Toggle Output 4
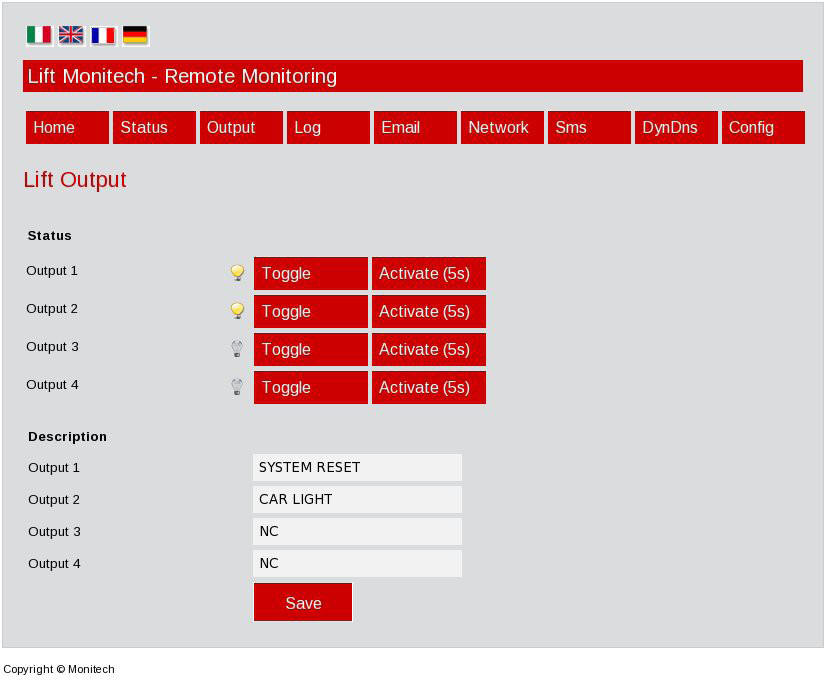This screenshot has width=826, height=687. click(311, 387)
